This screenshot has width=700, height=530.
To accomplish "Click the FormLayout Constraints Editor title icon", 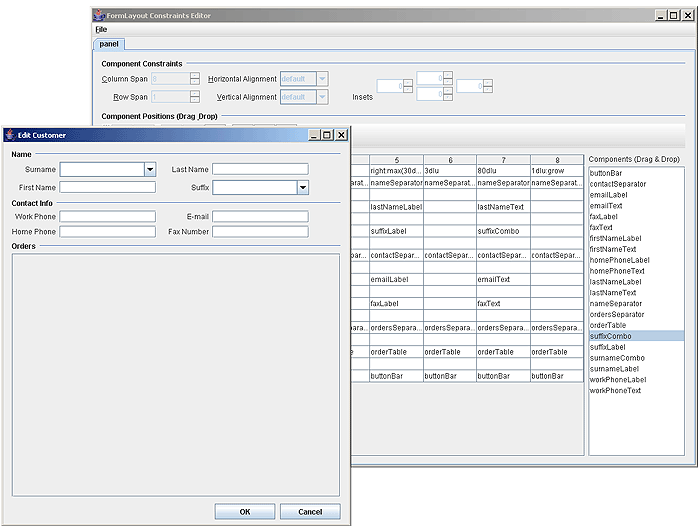I will [x=99, y=15].
